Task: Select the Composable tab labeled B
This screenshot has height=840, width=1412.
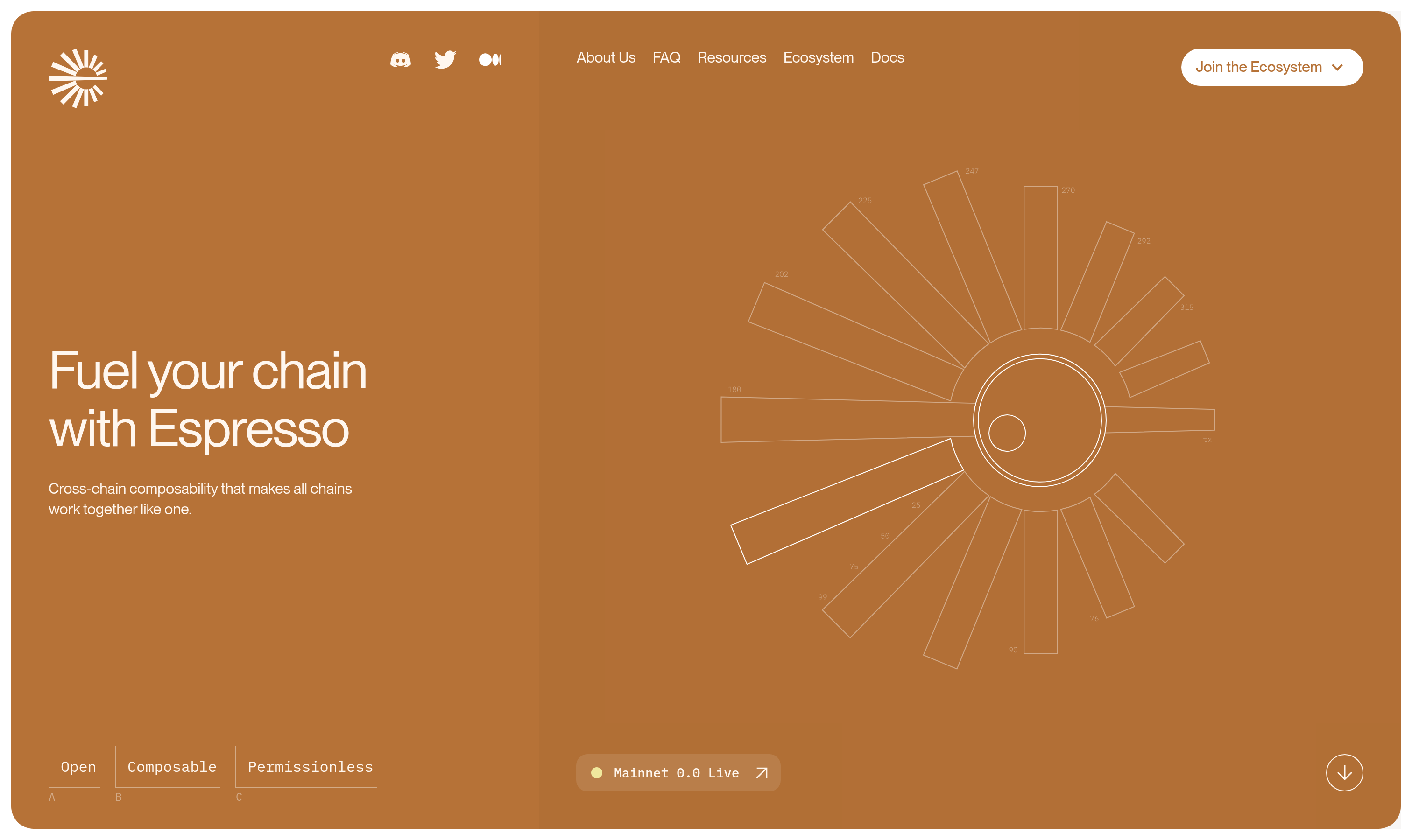Action: point(169,767)
